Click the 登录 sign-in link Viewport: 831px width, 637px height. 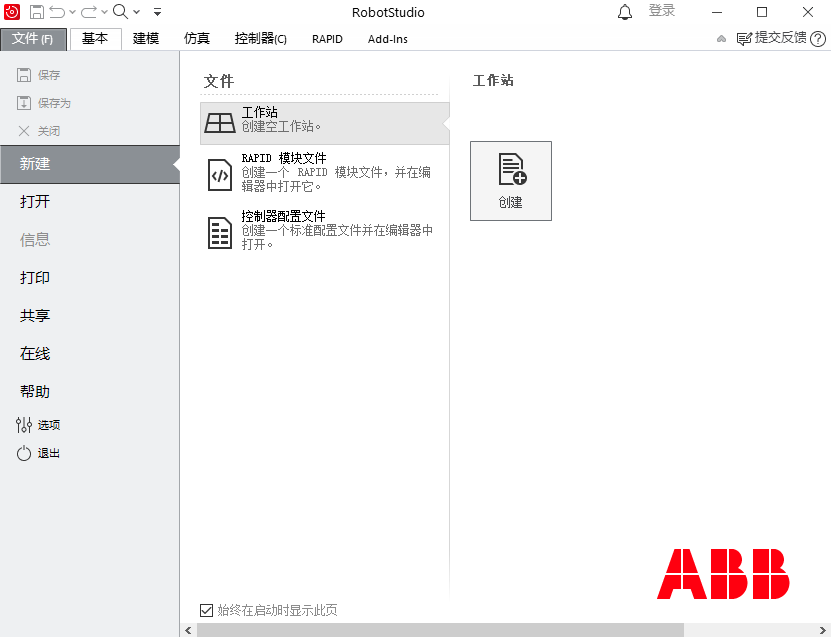(663, 11)
